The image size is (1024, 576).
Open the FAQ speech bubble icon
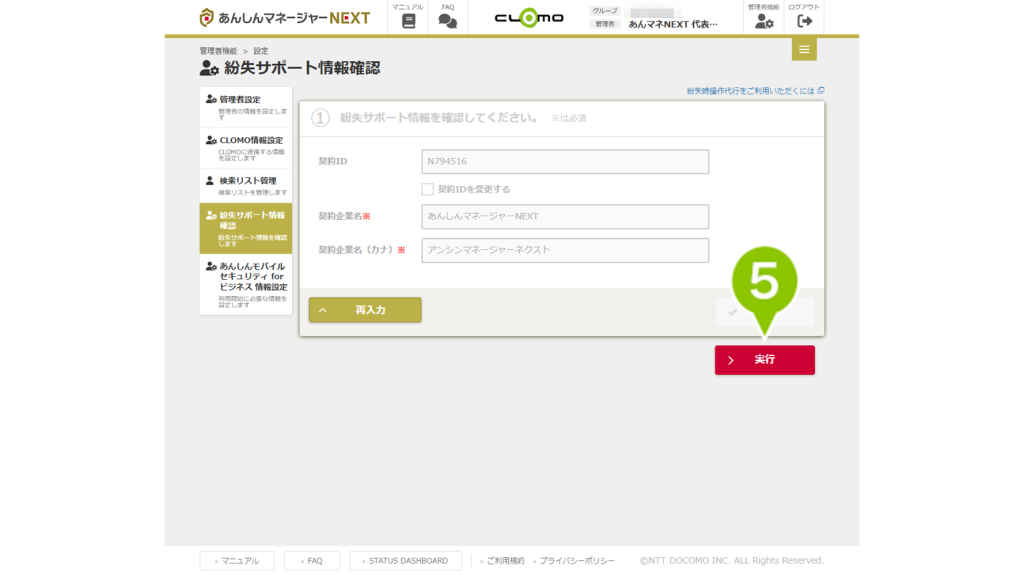tap(448, 20)
